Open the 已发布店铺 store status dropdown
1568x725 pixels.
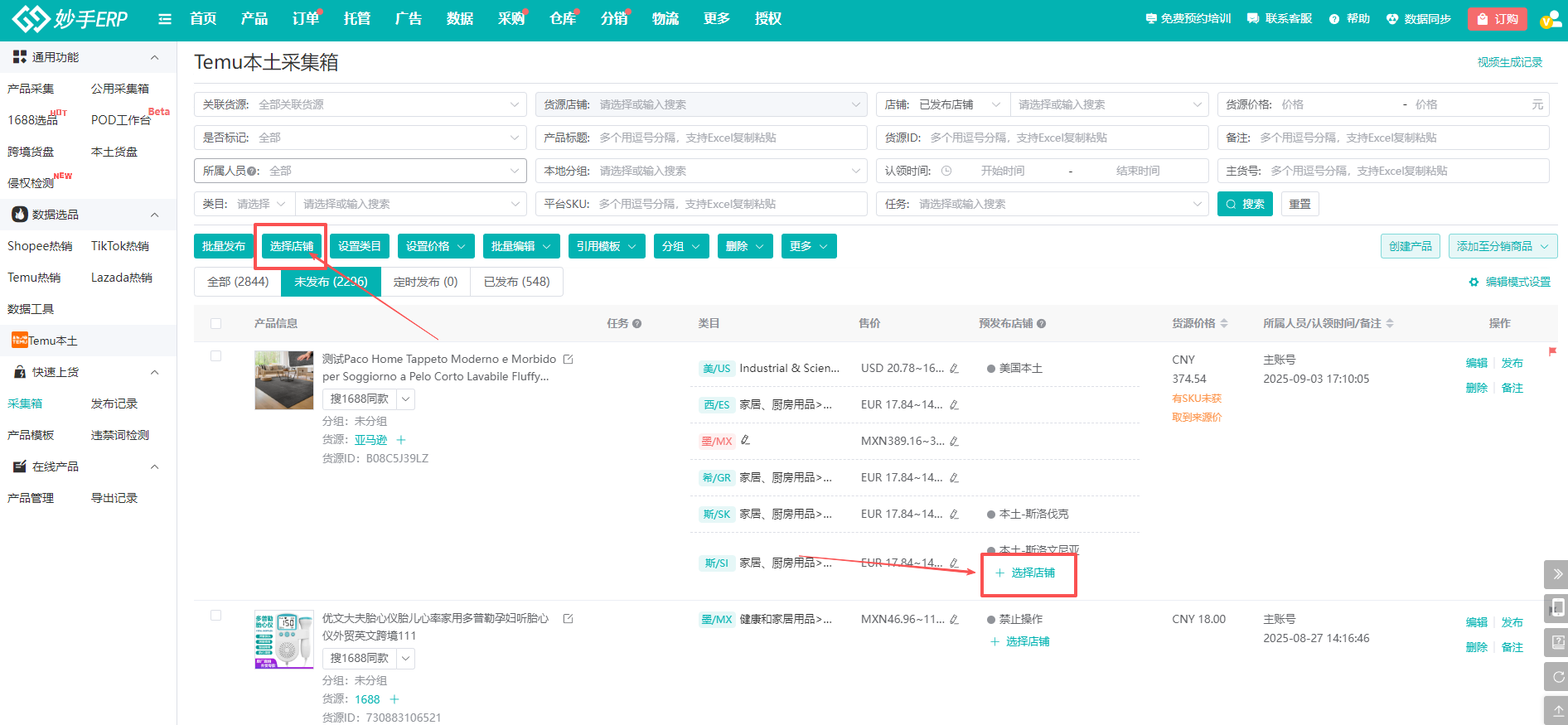pyautogui.click(x=960, y=104)
